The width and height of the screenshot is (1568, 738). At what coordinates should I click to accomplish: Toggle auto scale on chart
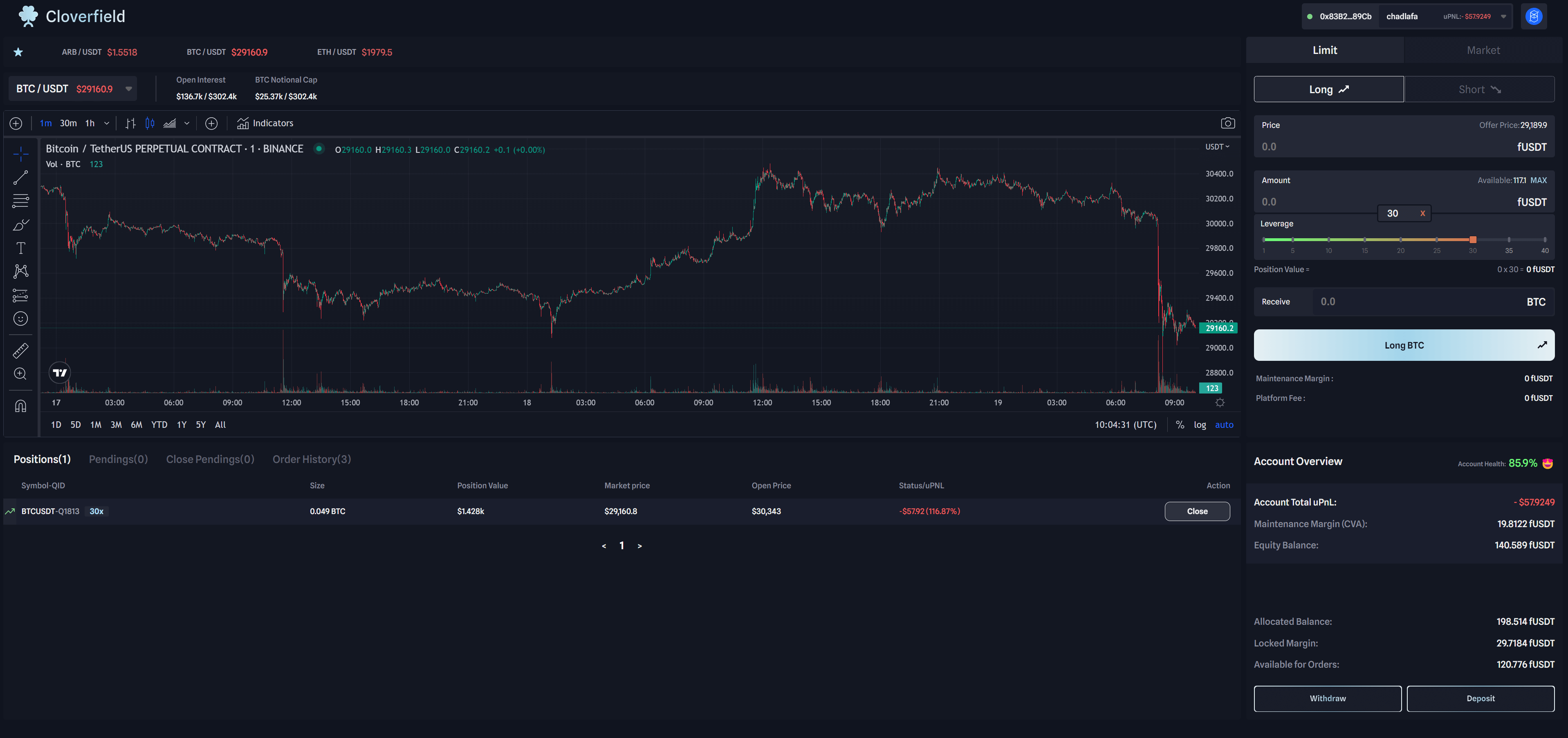(1224, 425)
